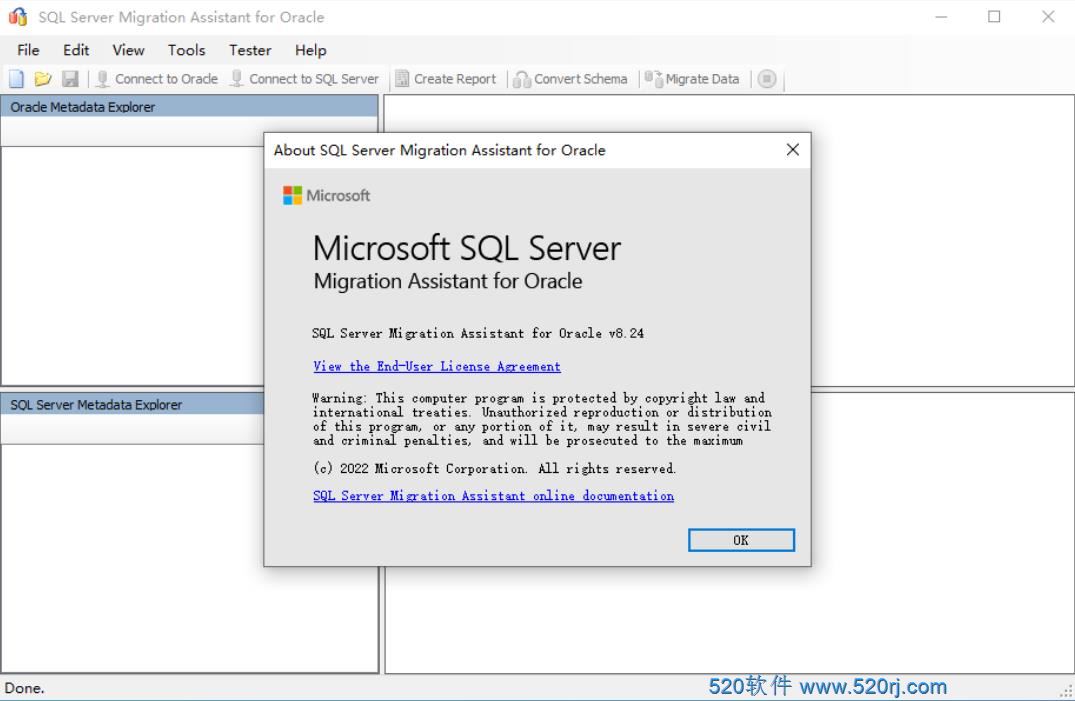Click OK in the About dialog
1075x701 pixels.
[x=741, y=540]
